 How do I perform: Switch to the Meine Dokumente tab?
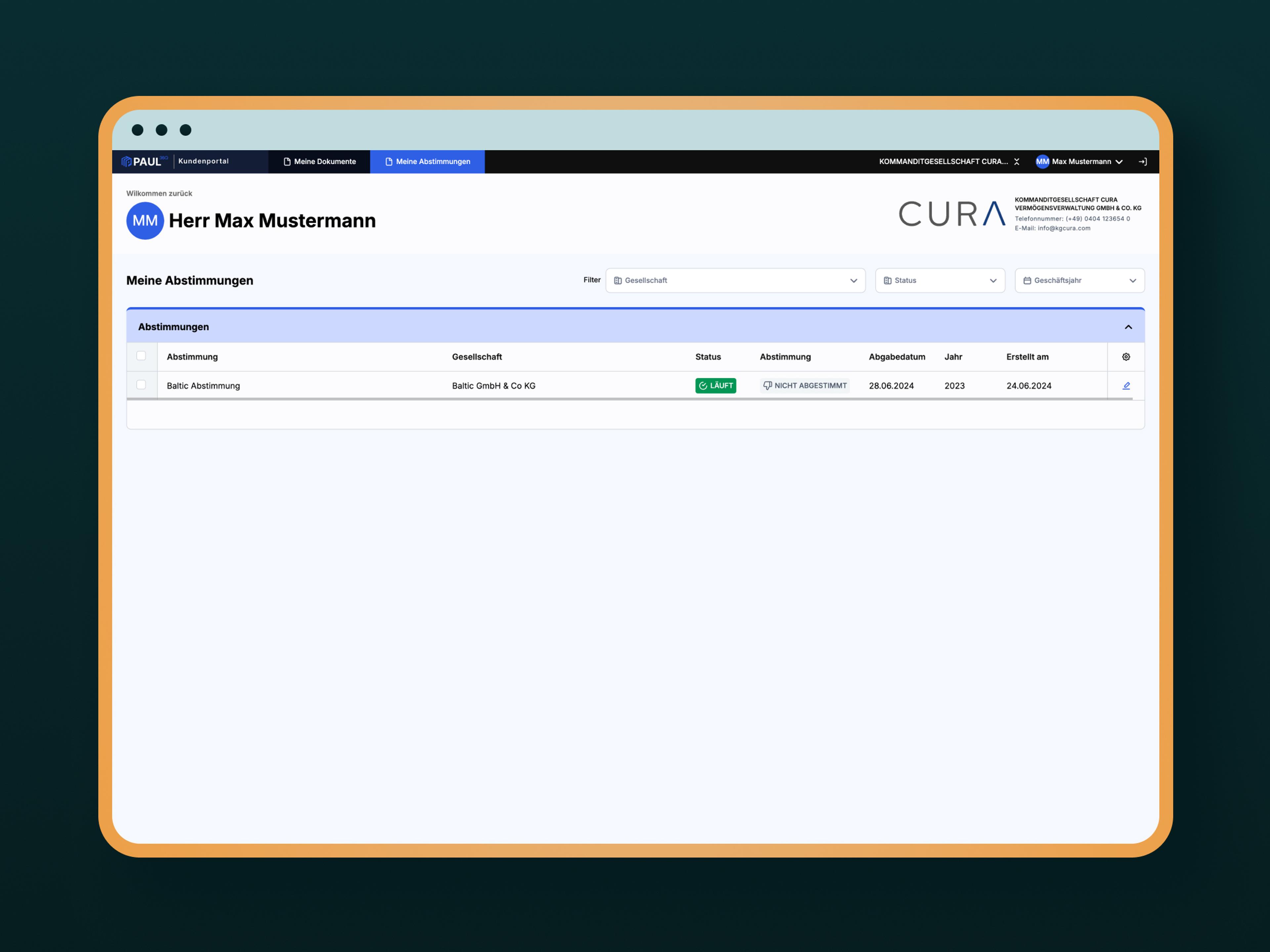pos(319,162)
